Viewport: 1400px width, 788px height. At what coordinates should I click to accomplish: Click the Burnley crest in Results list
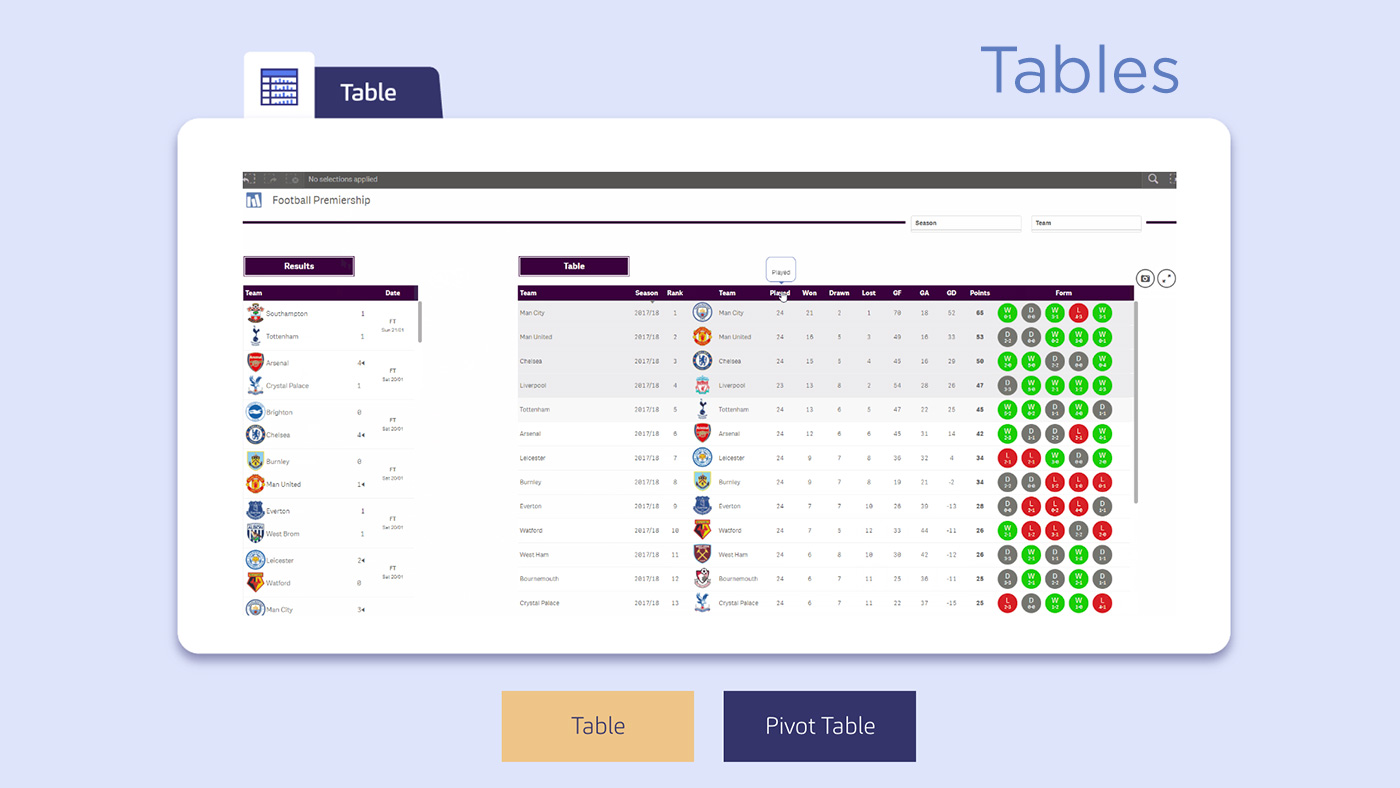255,461
